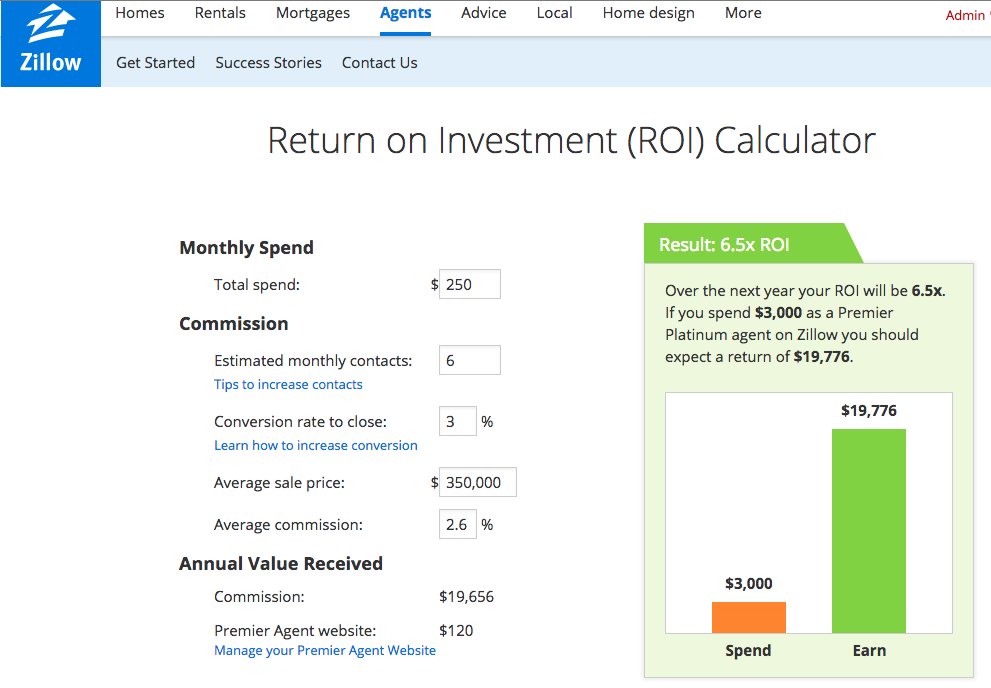Viewport: 991px width, 688px height.
Task: Select the $120 Premier Agent website value
Action: click(x=456, y=631)
